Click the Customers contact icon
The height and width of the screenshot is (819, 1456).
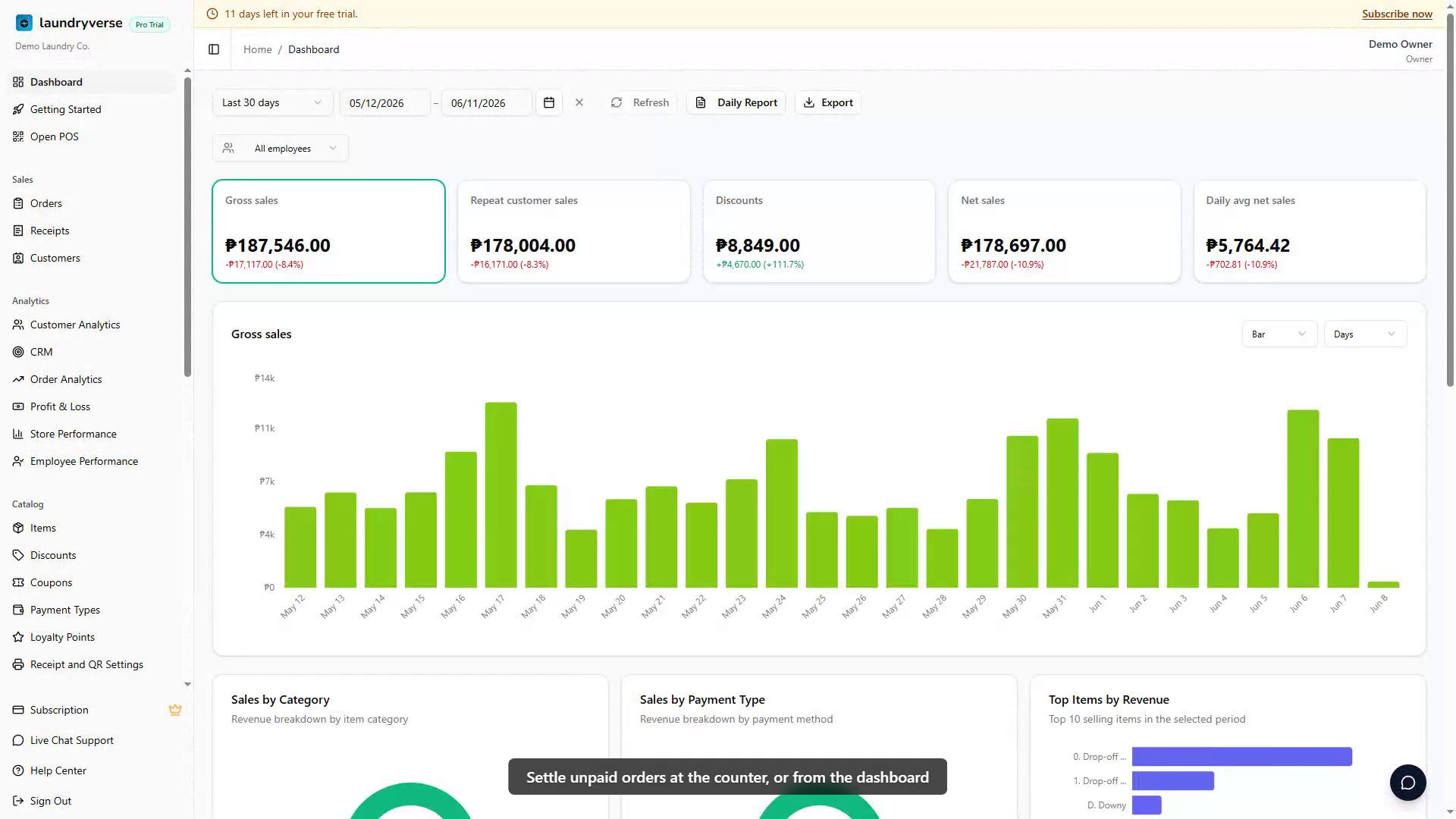click(x=18, y=258)
